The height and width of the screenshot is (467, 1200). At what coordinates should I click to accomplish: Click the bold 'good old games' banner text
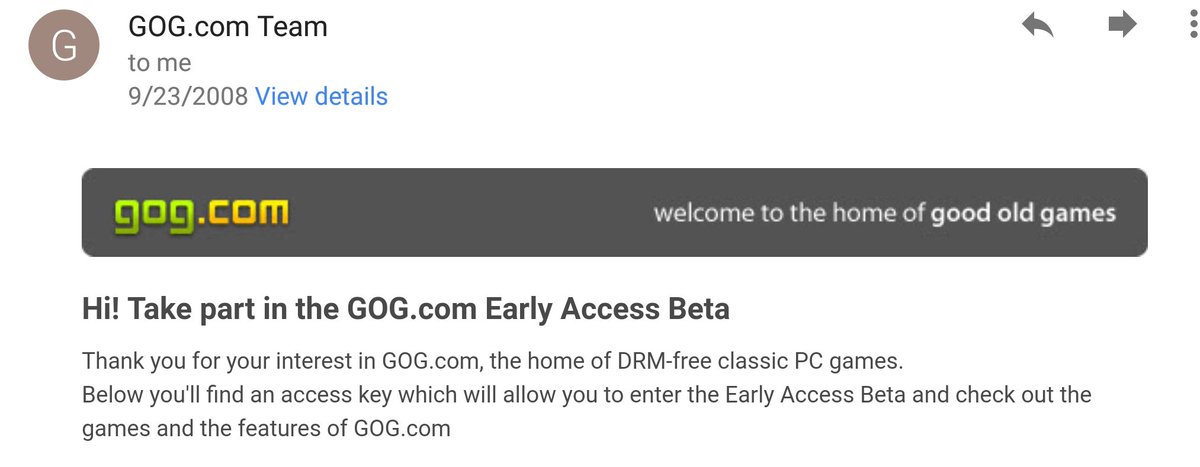click(x=1023, y=214)
